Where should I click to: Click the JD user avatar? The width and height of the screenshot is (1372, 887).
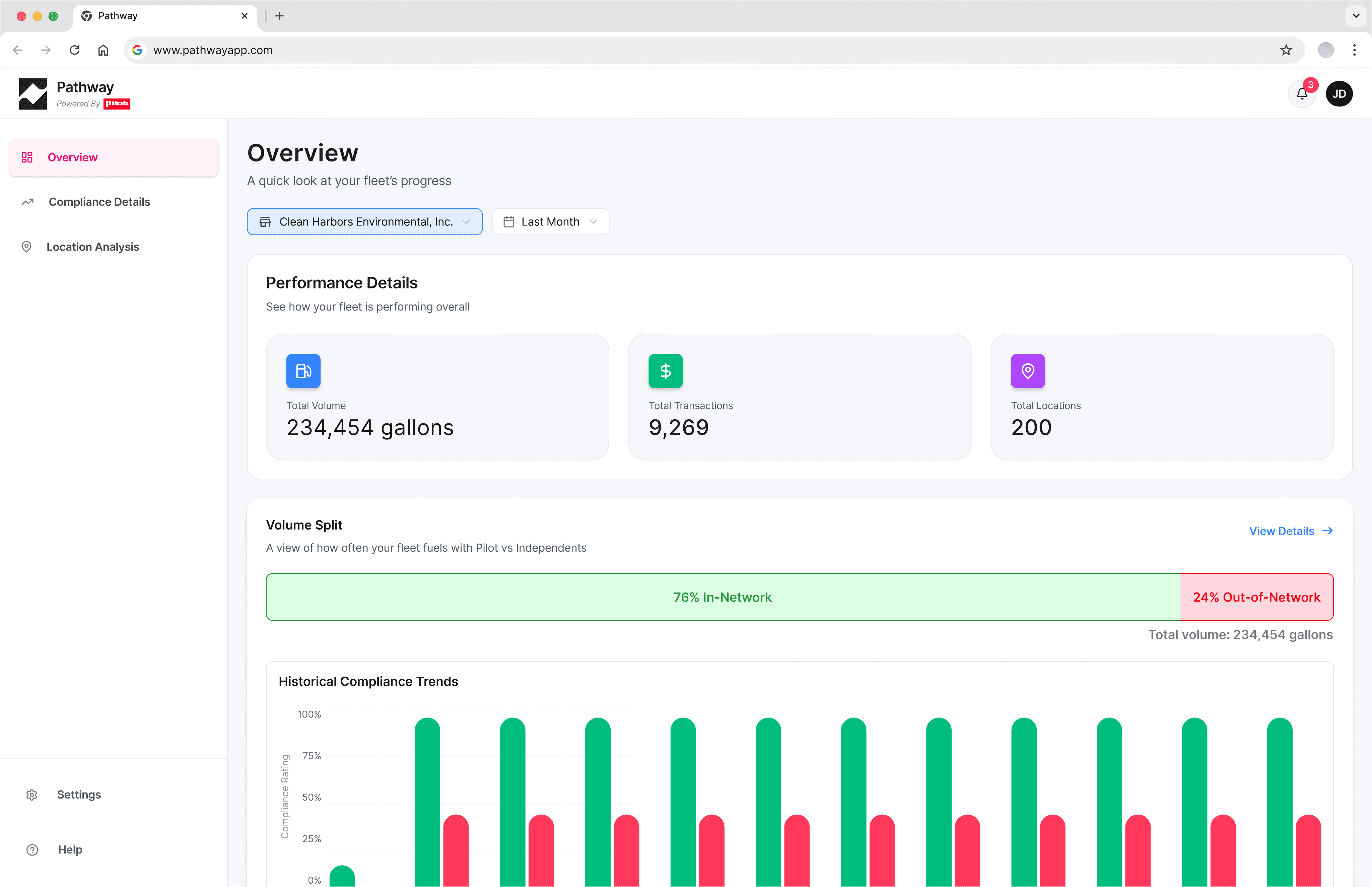pos(1339,94)
